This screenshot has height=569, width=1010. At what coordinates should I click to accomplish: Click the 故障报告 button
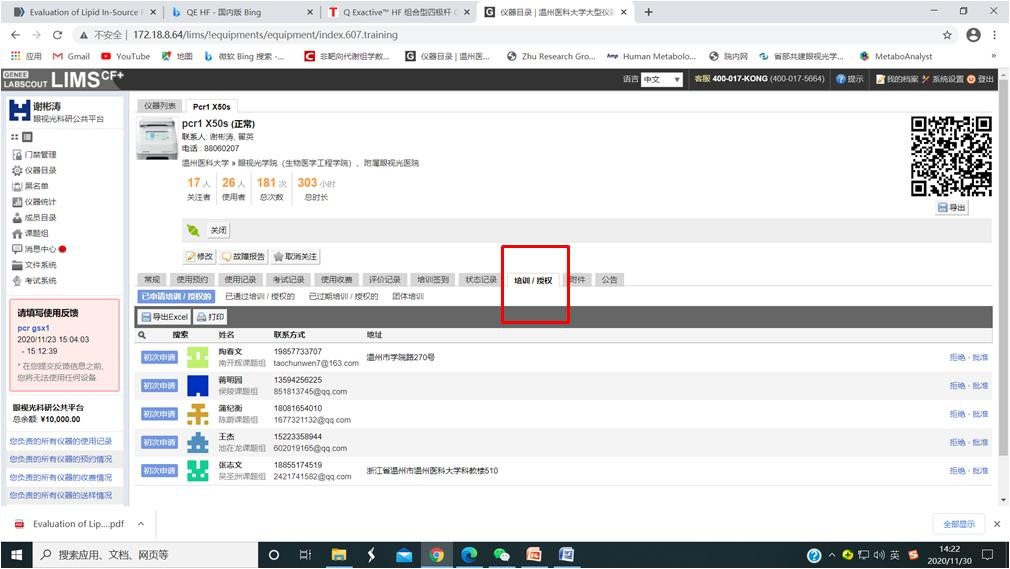tap(243, 257)
